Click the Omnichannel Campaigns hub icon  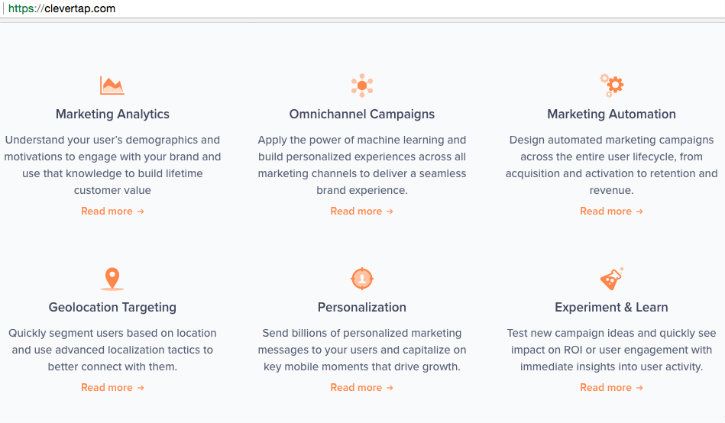coord(362,86)
